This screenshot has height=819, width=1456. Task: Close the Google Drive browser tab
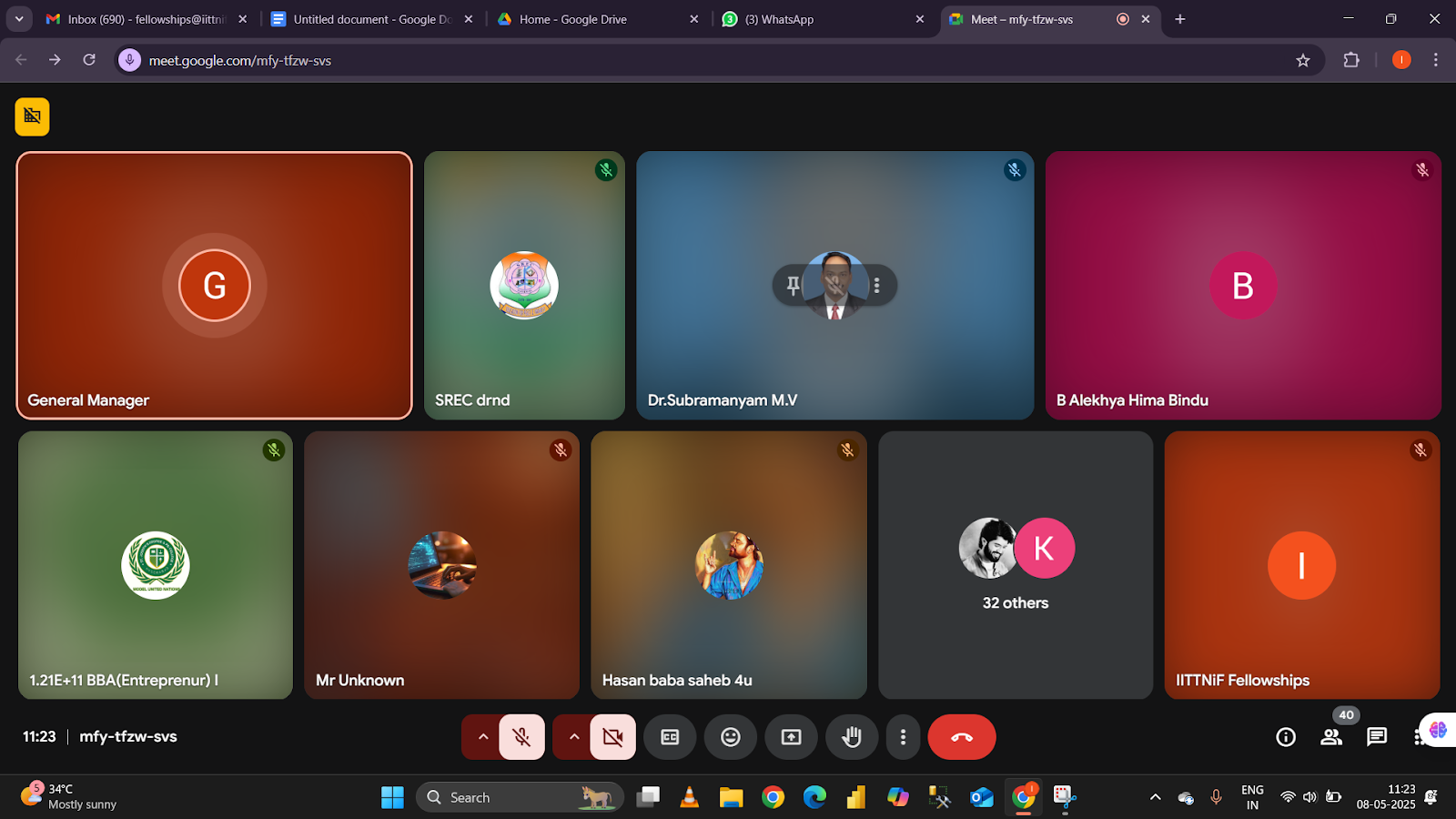[x=694, y=19]
